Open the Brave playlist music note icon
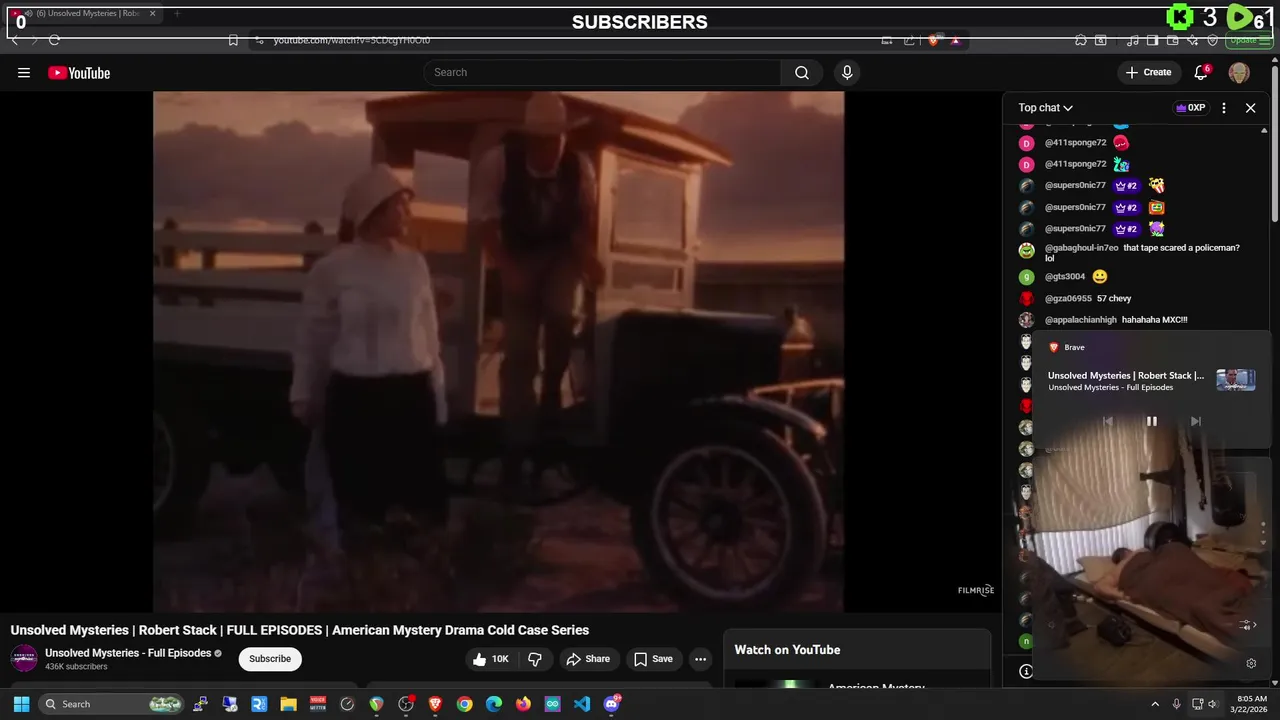Viewport: 1280px width, 720px height. click(1133, 40)
